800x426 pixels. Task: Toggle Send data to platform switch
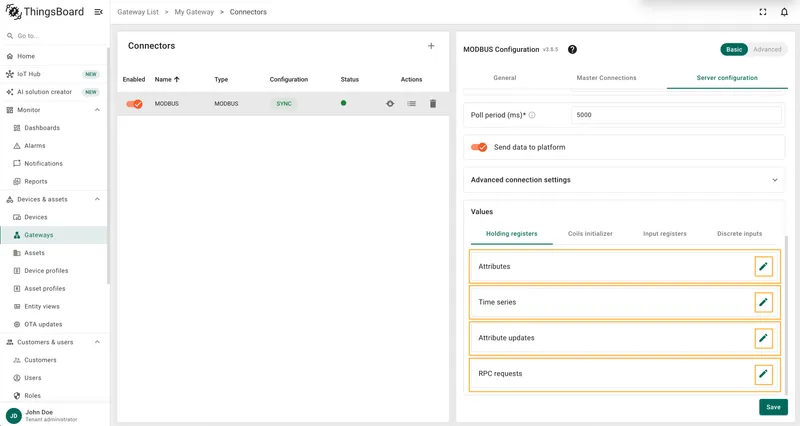point(479,147)
